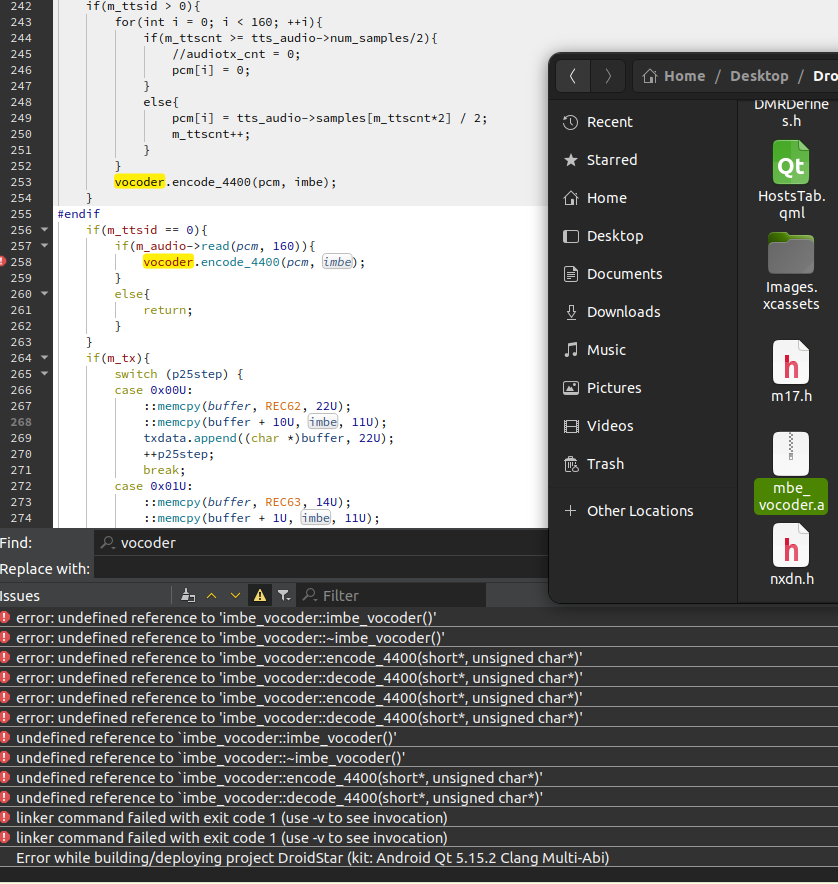Open the Images.xcassets folder icon
The height and width of the screenshot is (884, 838).
click(790, 254)
